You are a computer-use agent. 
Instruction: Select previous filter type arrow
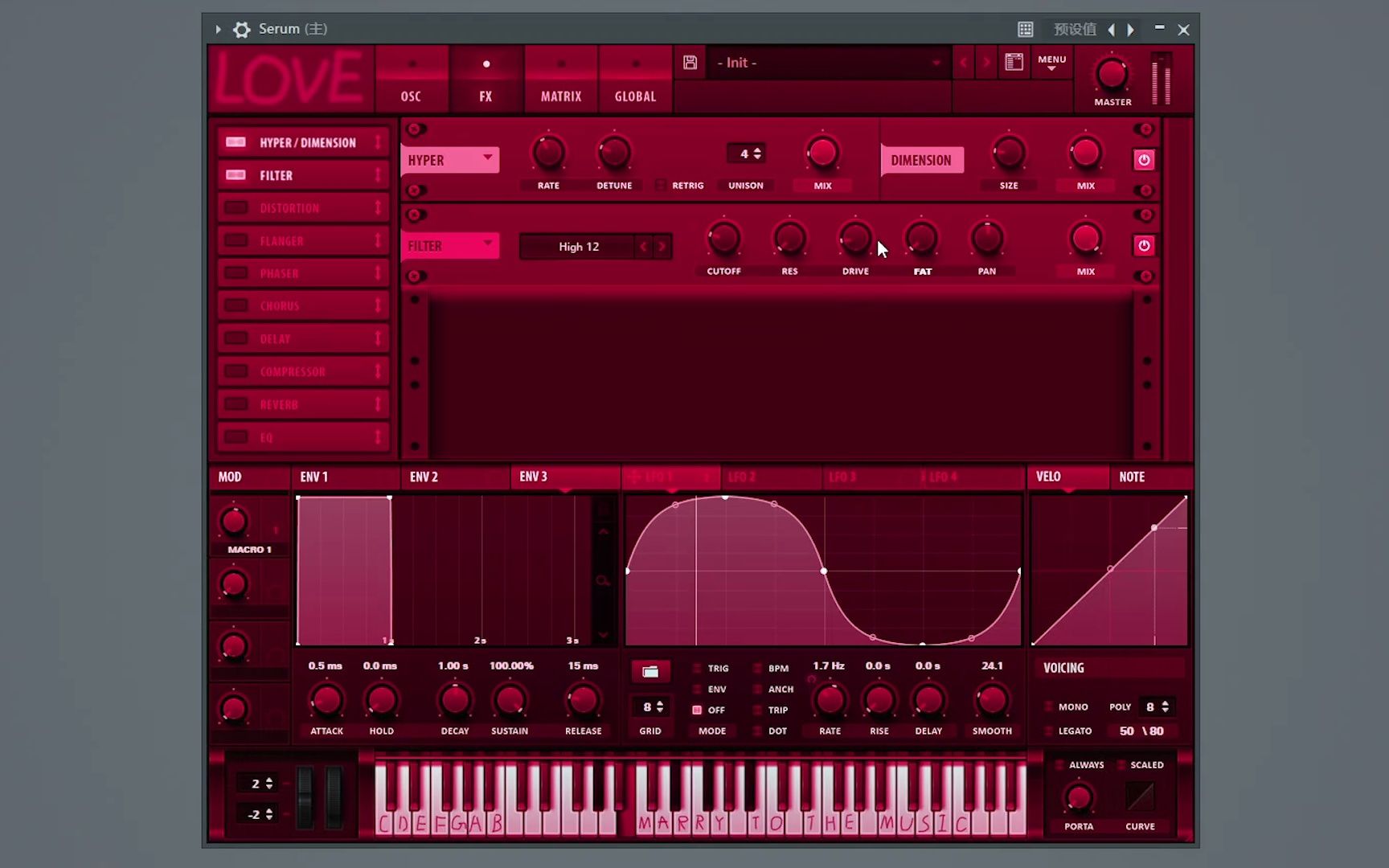click(x=643, y=247)
